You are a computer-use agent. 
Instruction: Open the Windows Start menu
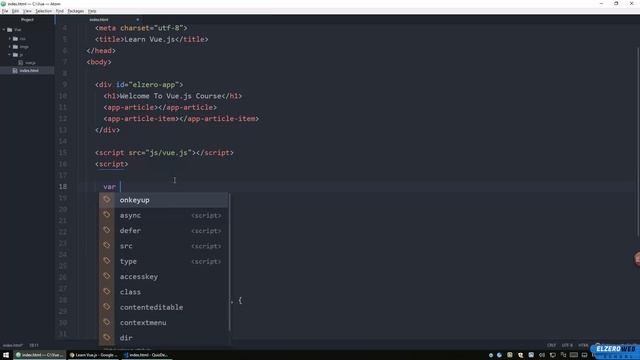[6, 355]
